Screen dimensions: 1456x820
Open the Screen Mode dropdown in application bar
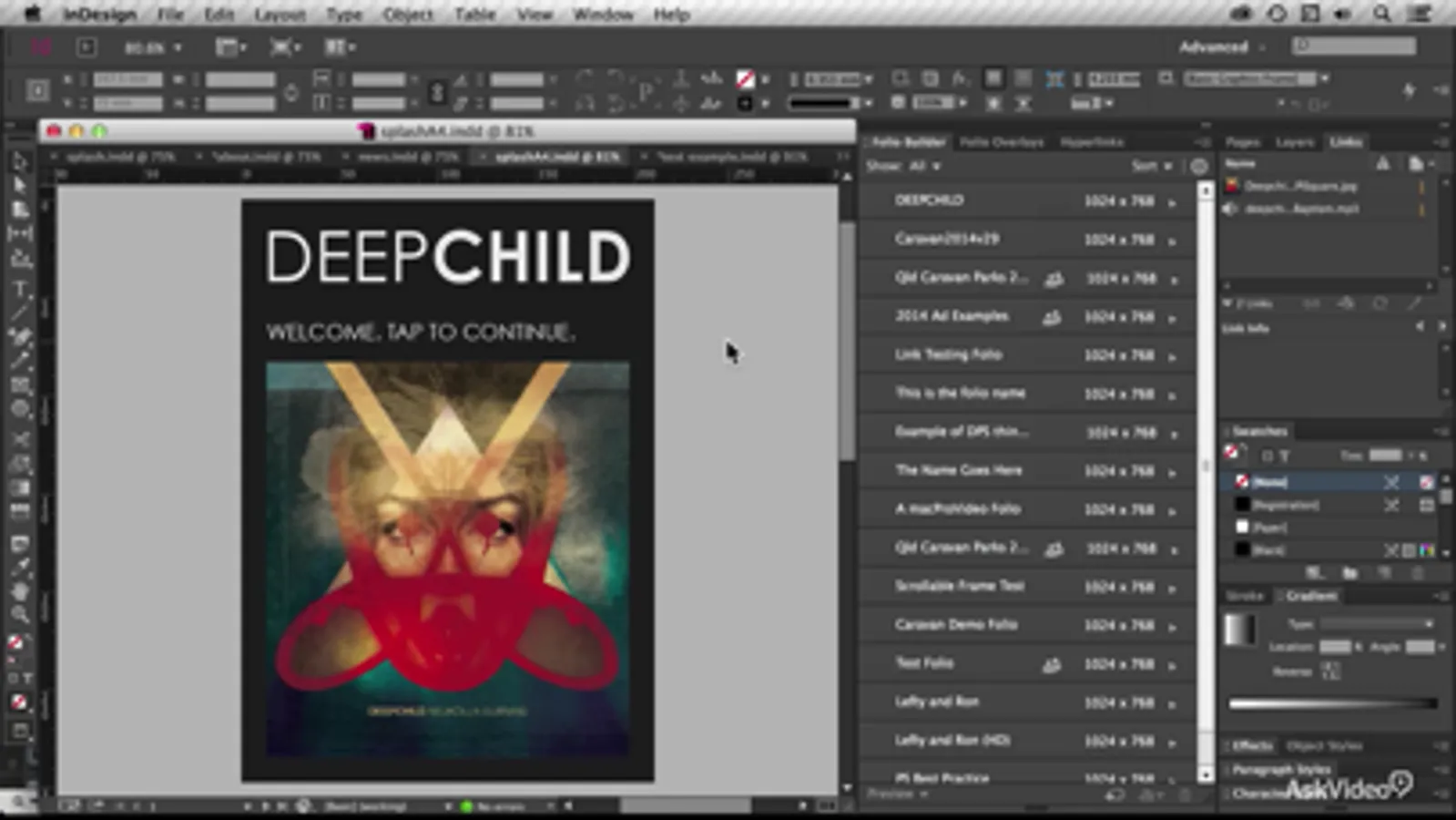point(285,47)
